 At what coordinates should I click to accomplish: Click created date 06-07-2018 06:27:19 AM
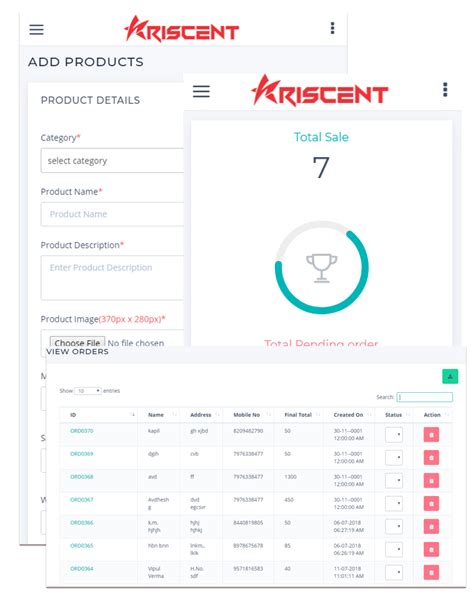[x=349, y=526]
